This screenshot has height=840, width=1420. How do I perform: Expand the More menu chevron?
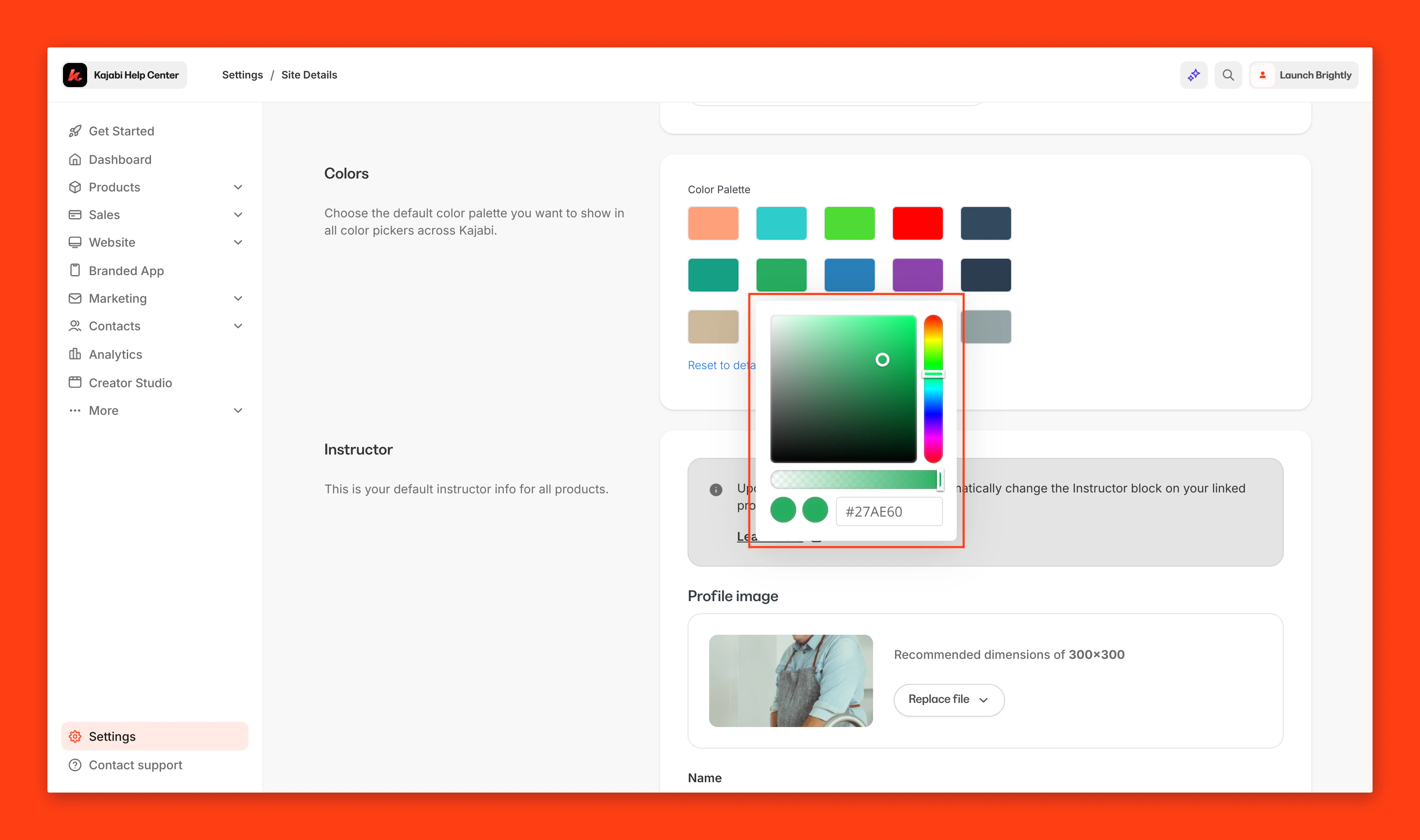(238, 411)
